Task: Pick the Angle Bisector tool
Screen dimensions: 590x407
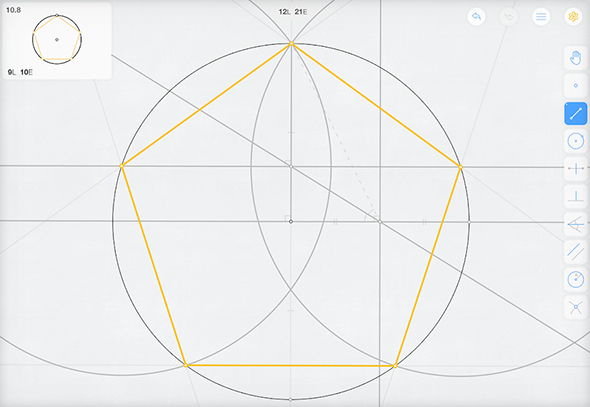Action: 575,225
